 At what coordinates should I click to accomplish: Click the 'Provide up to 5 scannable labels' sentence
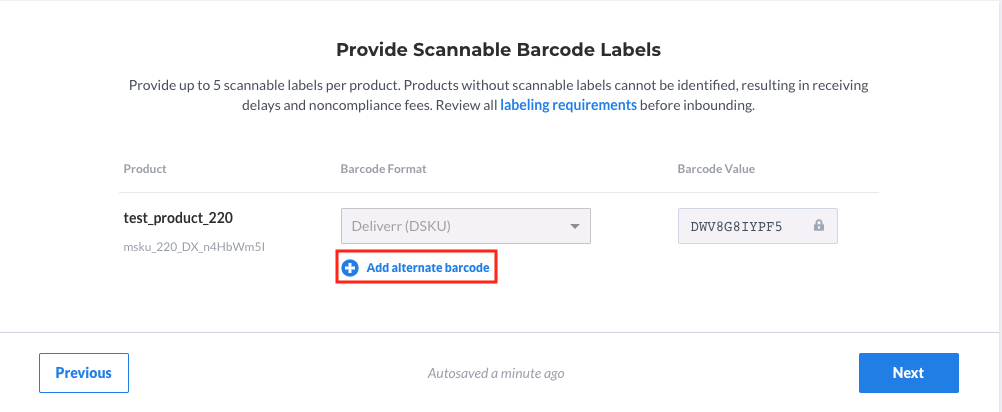265,85
